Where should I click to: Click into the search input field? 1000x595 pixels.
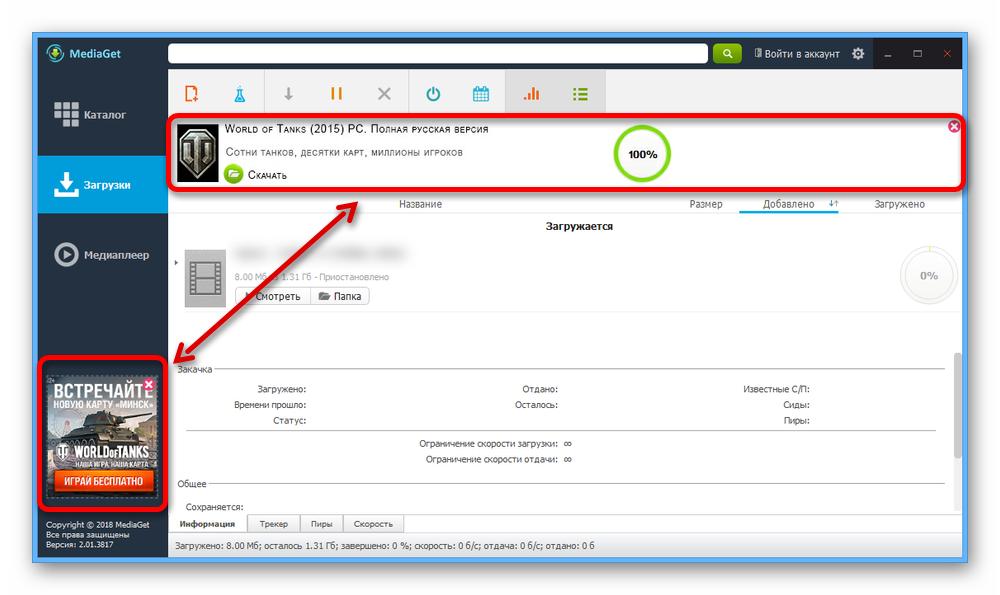[437, 54]
